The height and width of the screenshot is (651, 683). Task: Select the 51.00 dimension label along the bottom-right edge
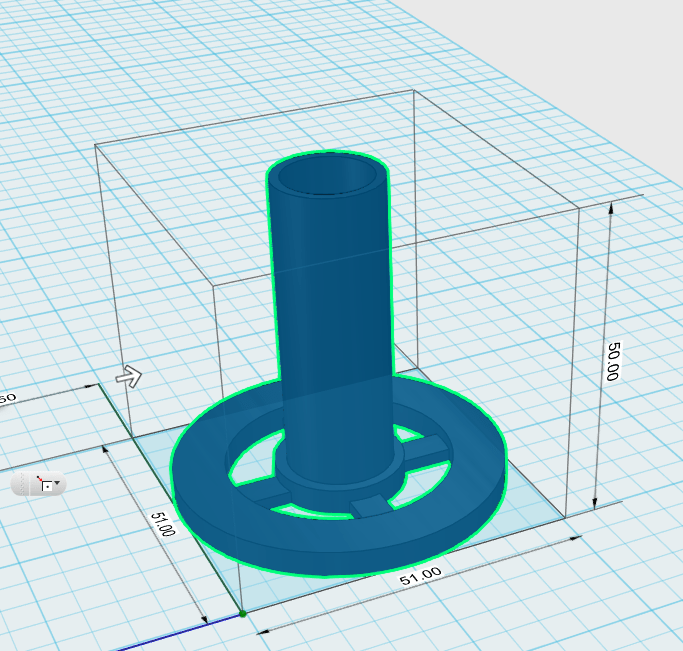click(420, 576)
